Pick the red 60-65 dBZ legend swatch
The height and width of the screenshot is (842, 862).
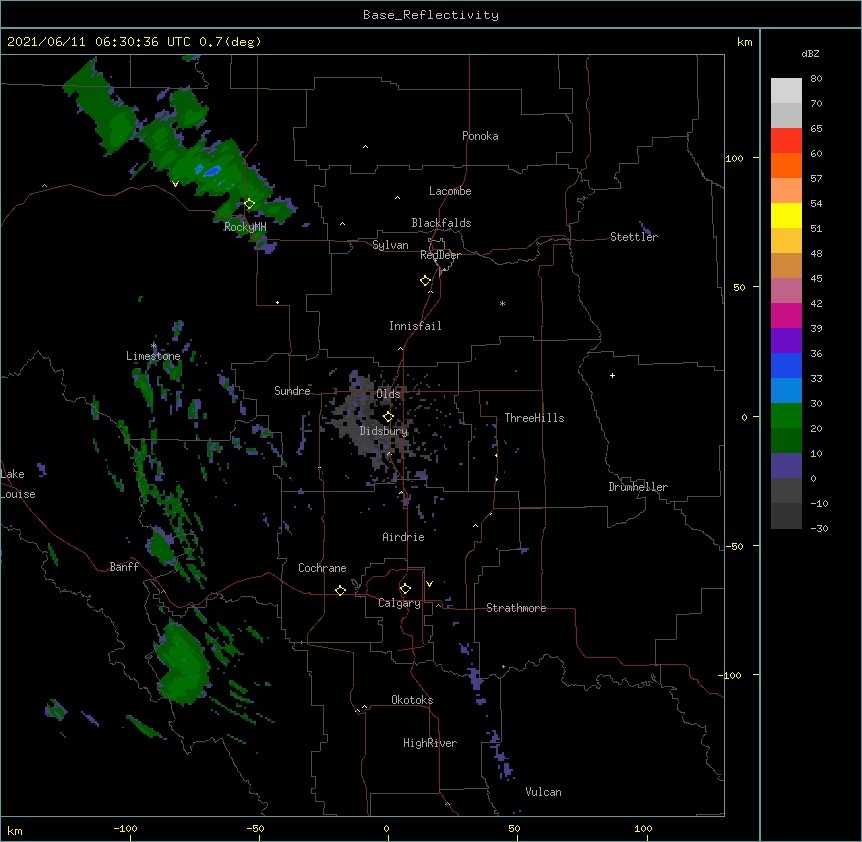(786, 141)
